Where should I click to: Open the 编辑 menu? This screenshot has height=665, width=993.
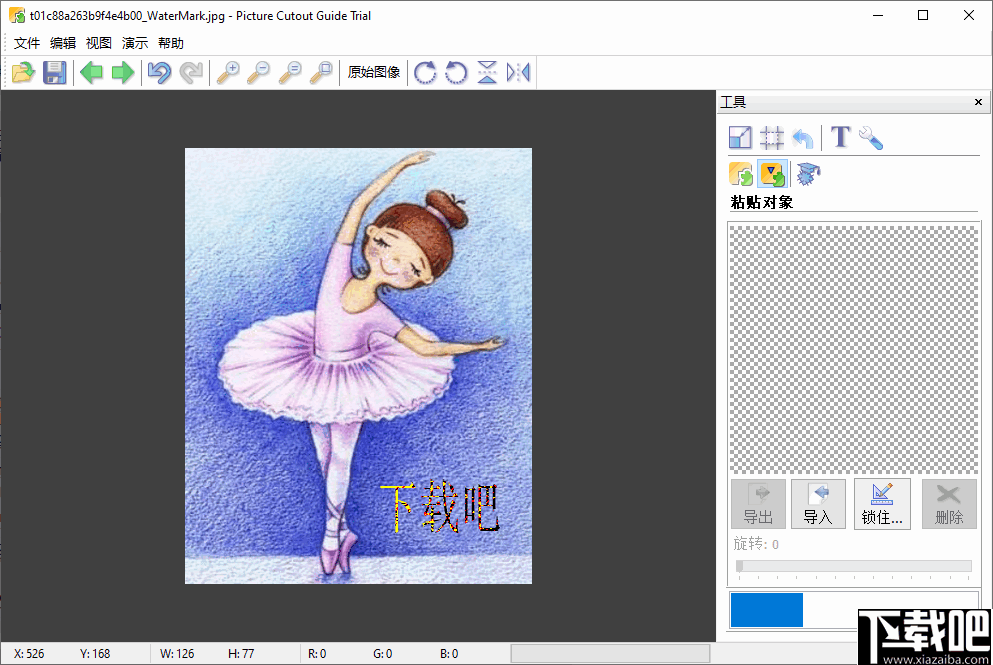click(63, 43)
